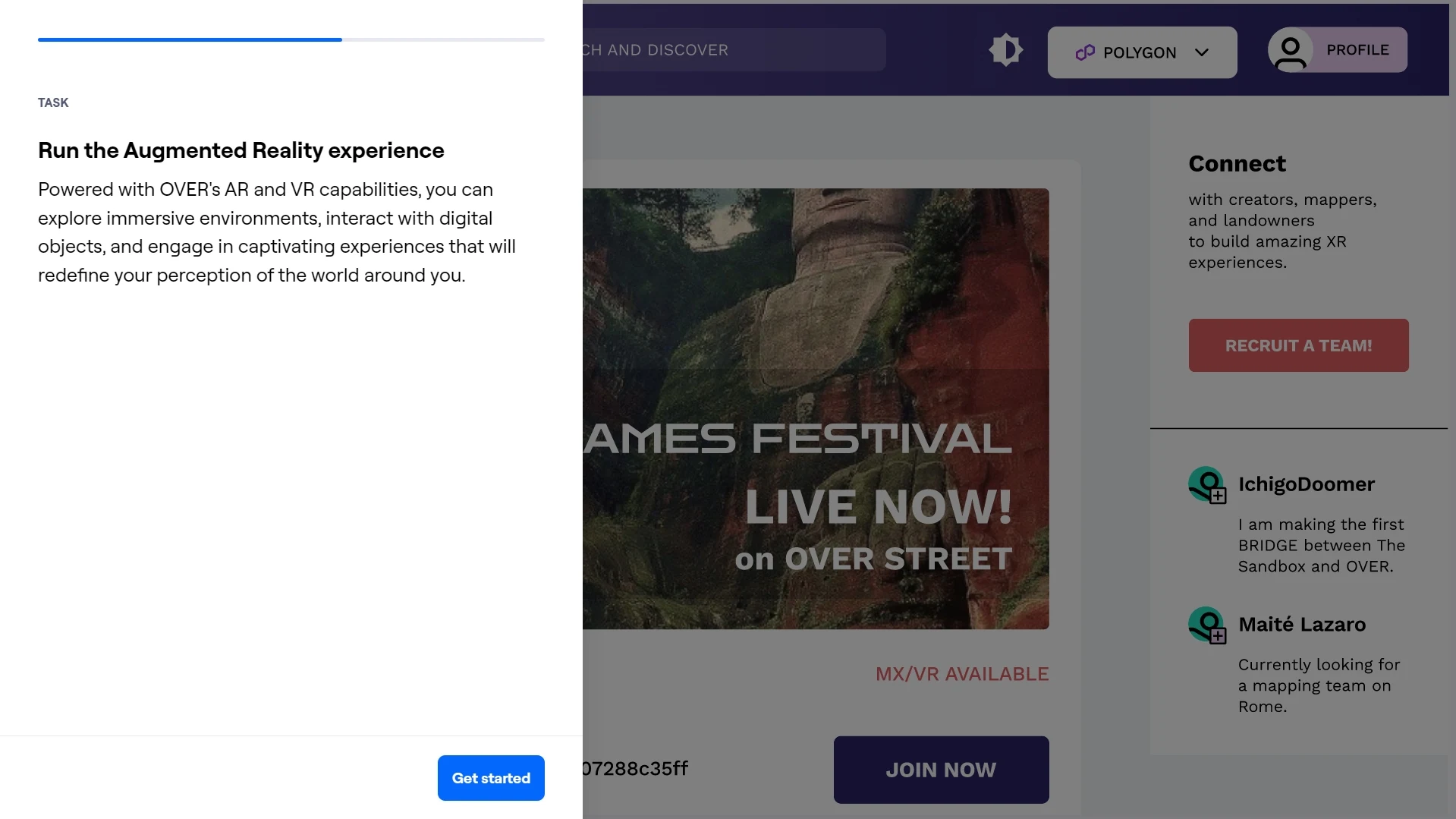Click the Get started button
The image size is (1456, 819).
[x=491, y=778]
